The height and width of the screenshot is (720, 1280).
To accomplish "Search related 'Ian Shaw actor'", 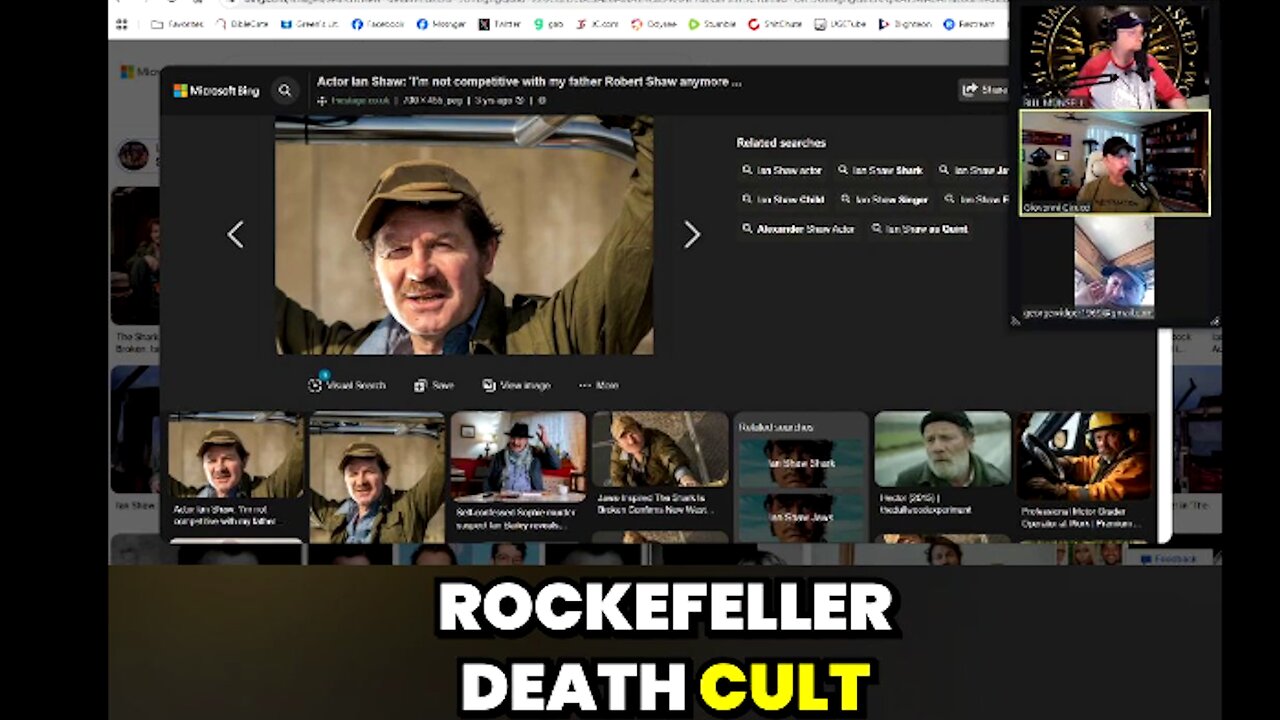I will [x=782, y=171].
